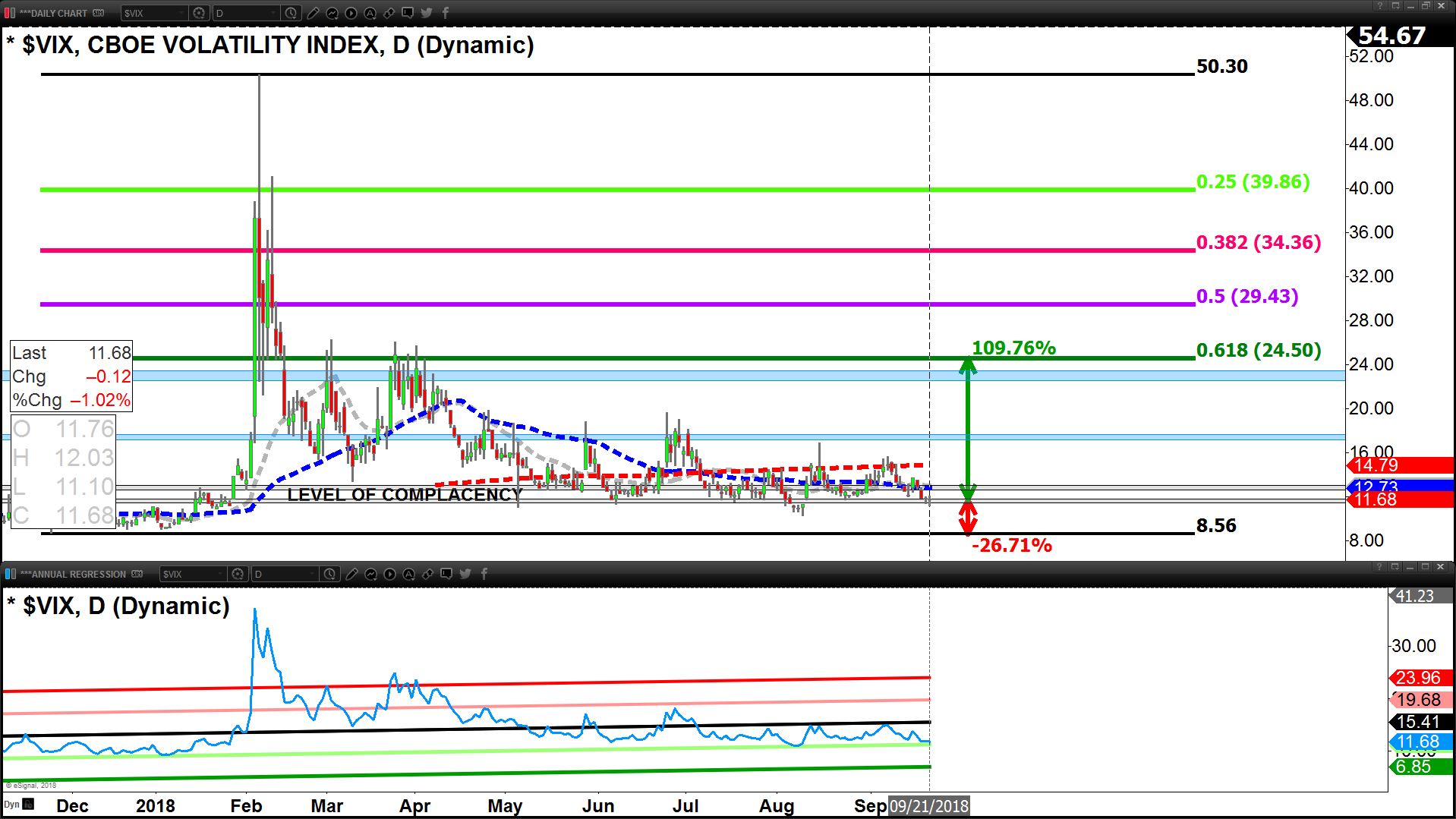This screenshot has width=1456, height=819.
Task: Click the pencil drawing tool in Daily Chart toolbar
Action: 313,13
